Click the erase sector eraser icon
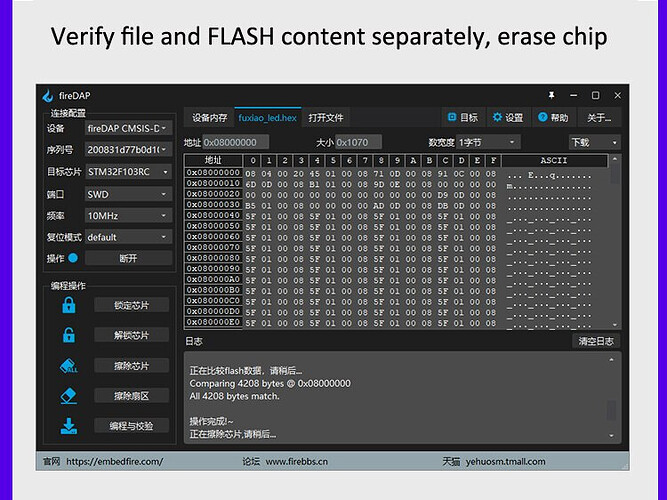 click(x=68, y=396)
